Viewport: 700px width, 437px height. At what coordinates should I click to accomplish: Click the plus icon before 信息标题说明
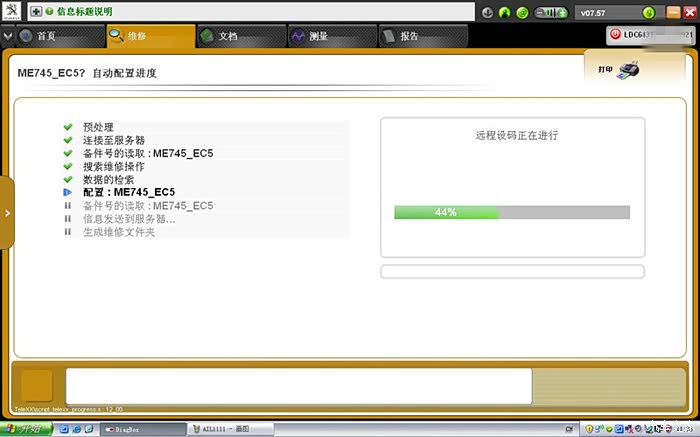coord(37,12)
